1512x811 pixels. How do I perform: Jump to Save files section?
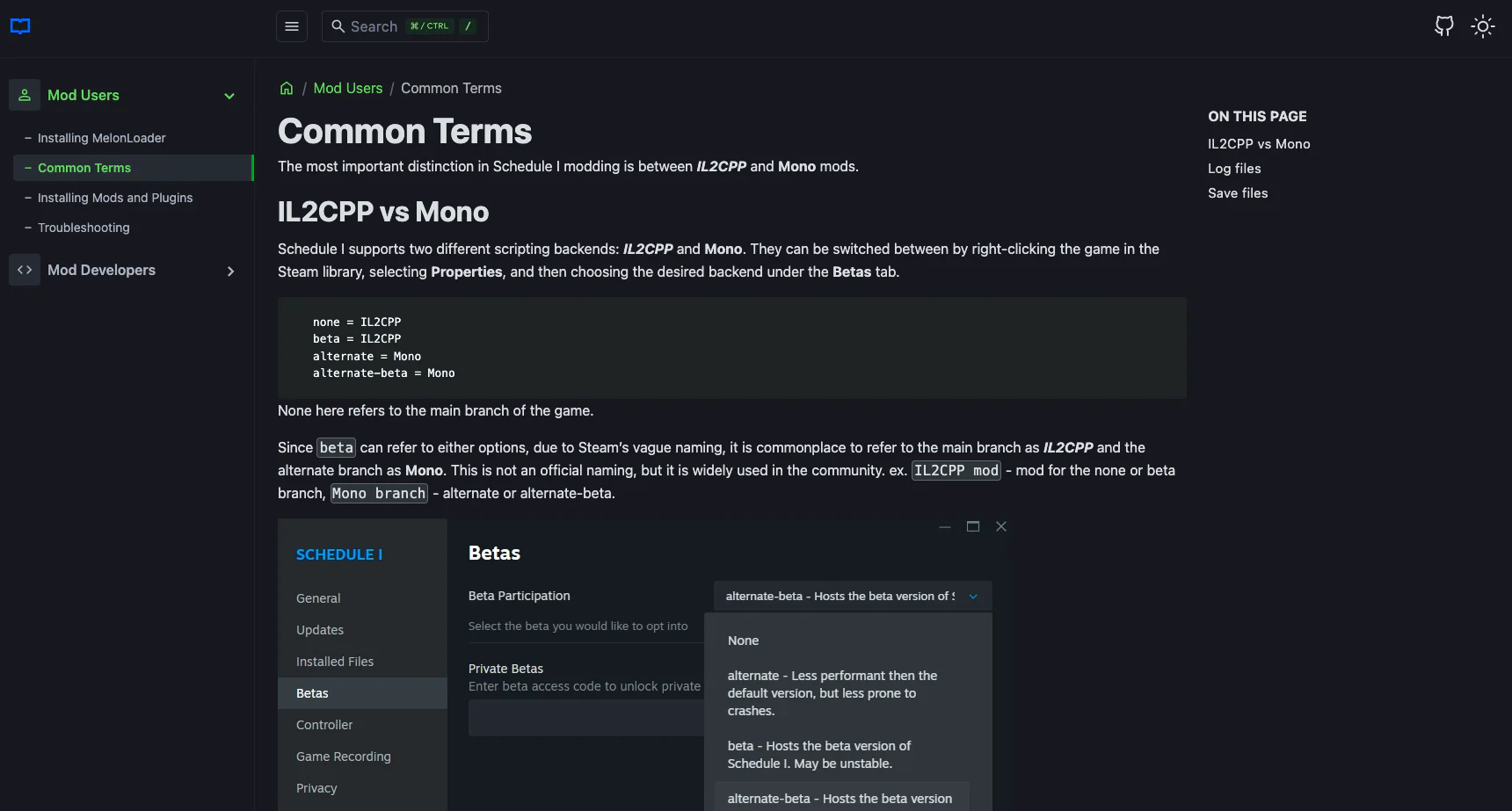tap(1238, 193)
